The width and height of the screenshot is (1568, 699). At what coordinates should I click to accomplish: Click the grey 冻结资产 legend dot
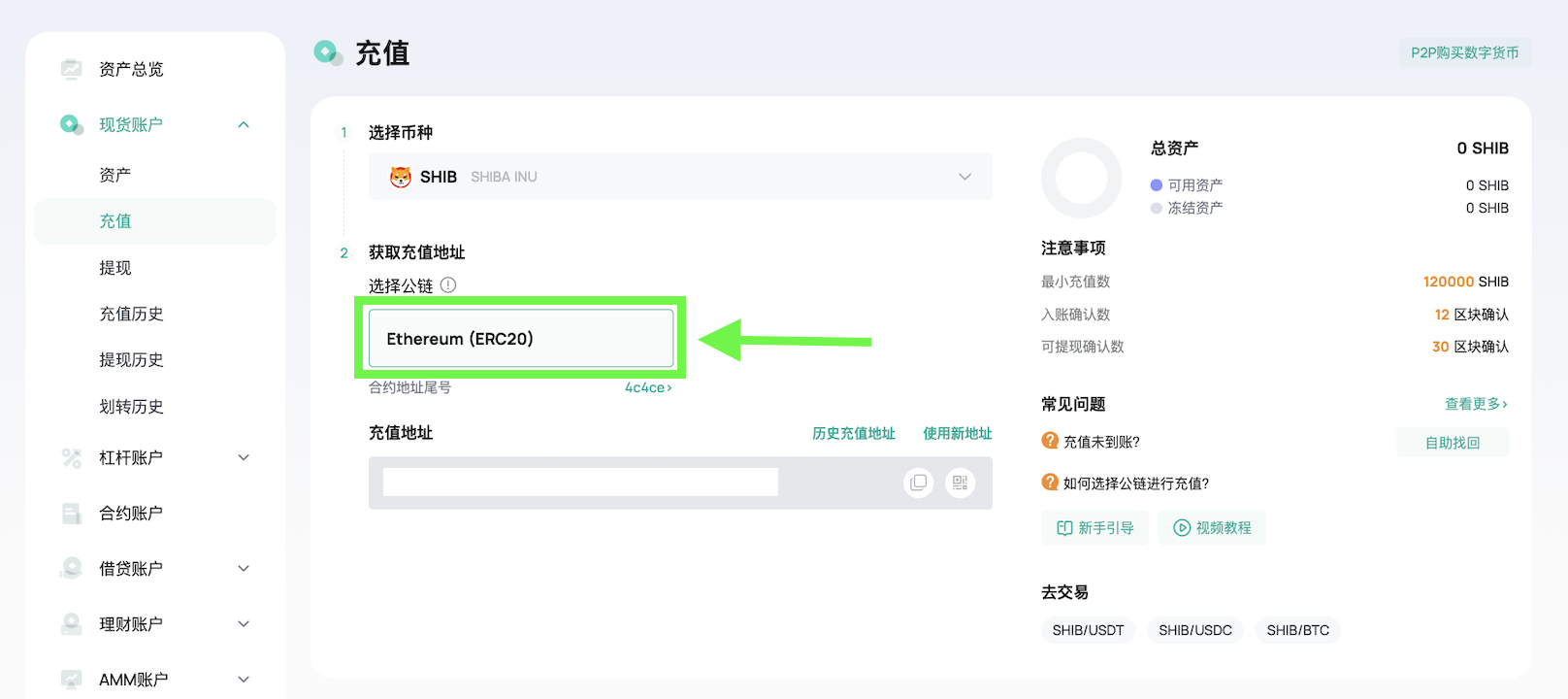coord(1156,208)
